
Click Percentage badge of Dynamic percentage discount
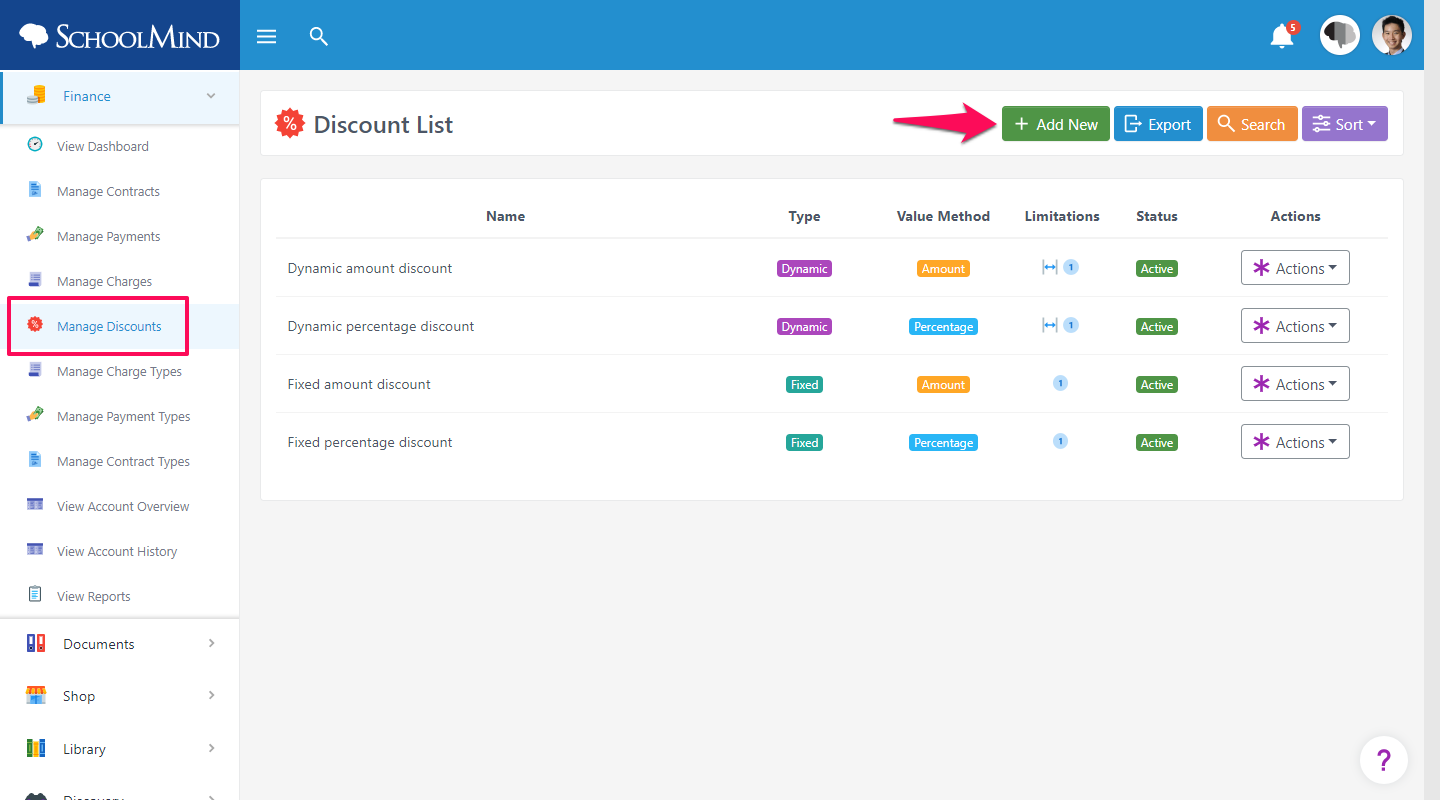(943, 327)
